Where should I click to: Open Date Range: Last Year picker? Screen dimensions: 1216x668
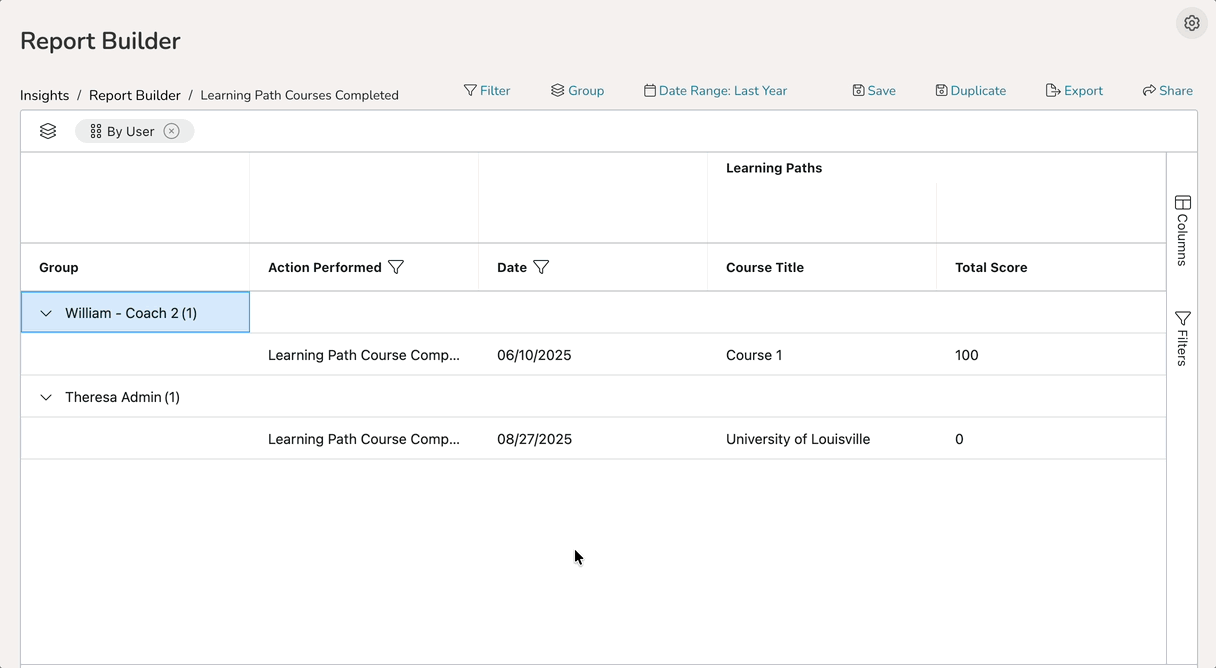[715, 91]
